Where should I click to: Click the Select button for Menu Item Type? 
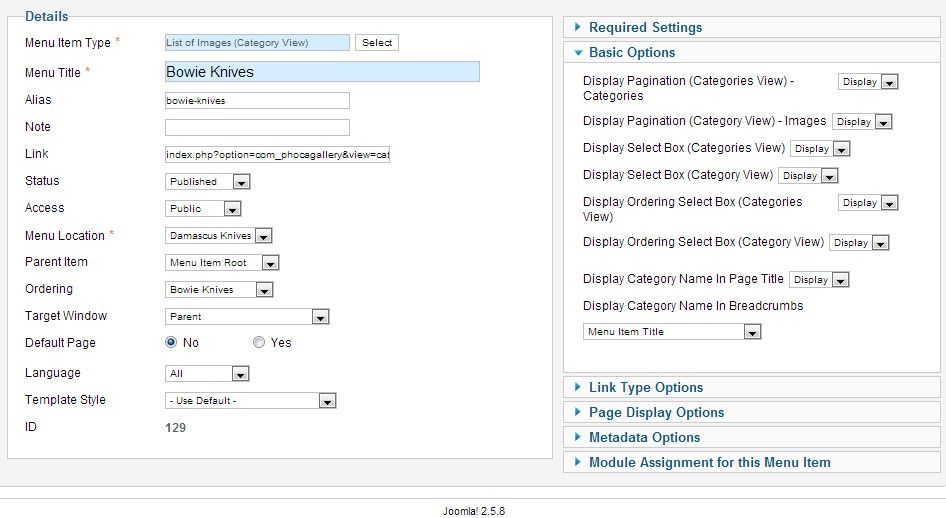377,43
